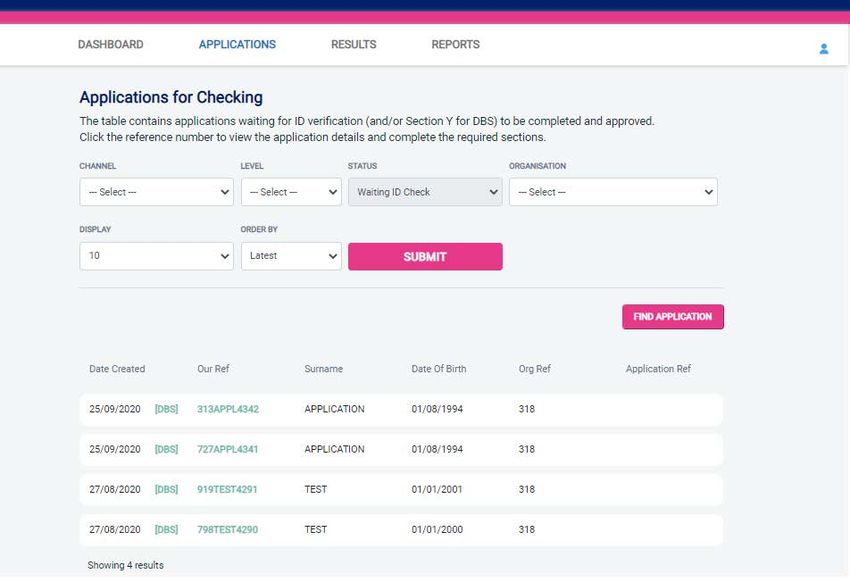The image size is (850, 582).
Task: View application 798TEST4290
Action: tap(228, 529)
